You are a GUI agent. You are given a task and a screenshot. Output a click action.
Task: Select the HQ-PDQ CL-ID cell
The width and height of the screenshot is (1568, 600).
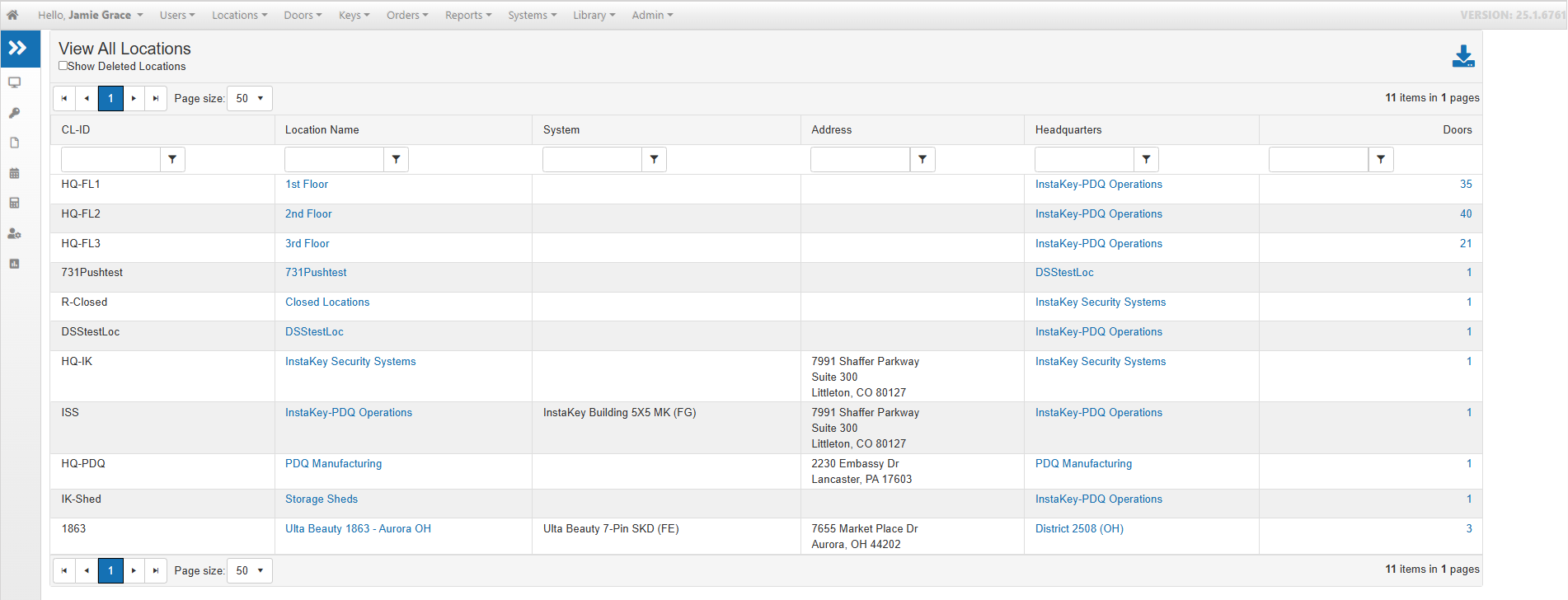[162, 471]
